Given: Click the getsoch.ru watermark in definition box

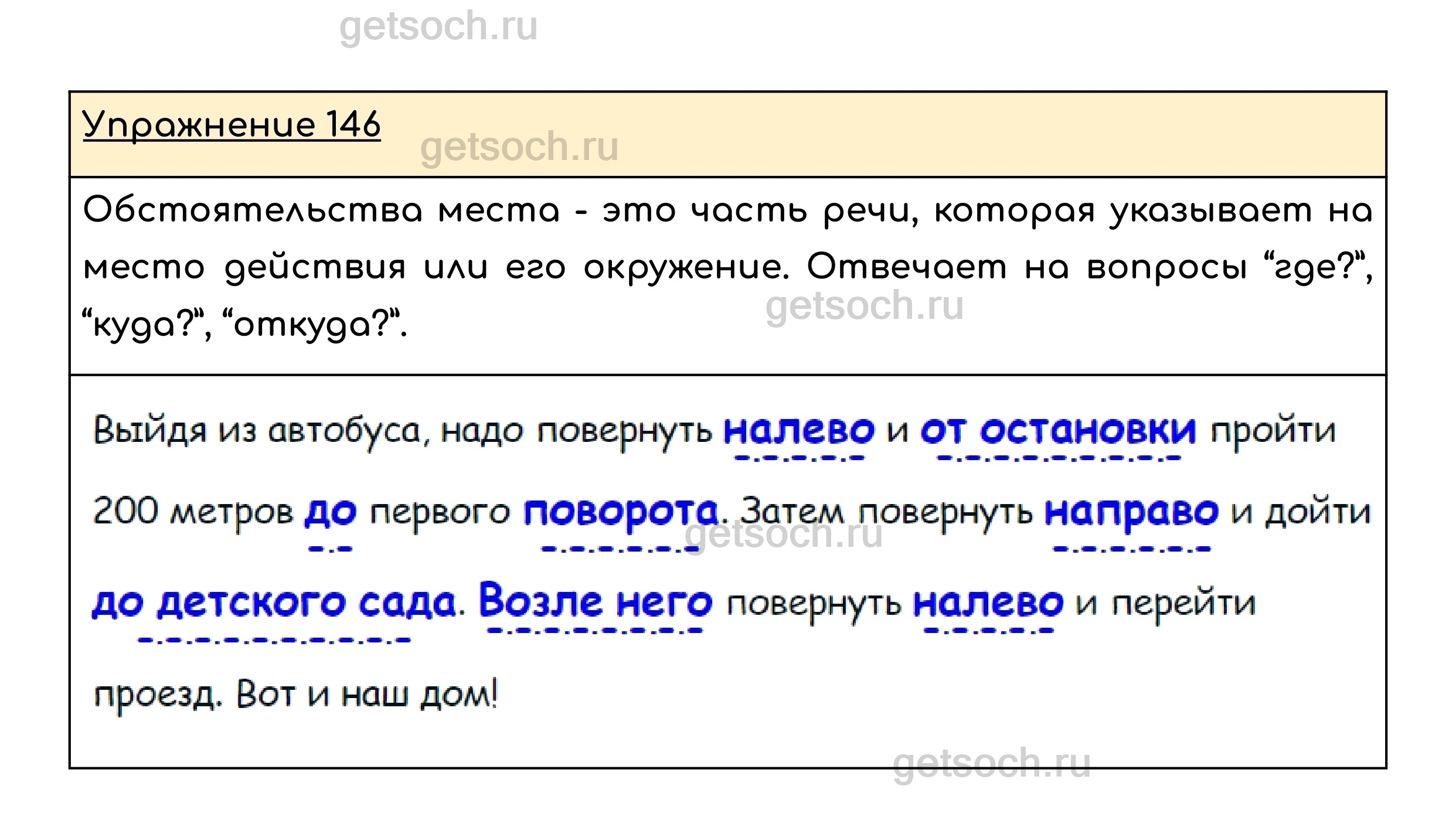Looking at the screenshot, I should [x=864, y=306].
